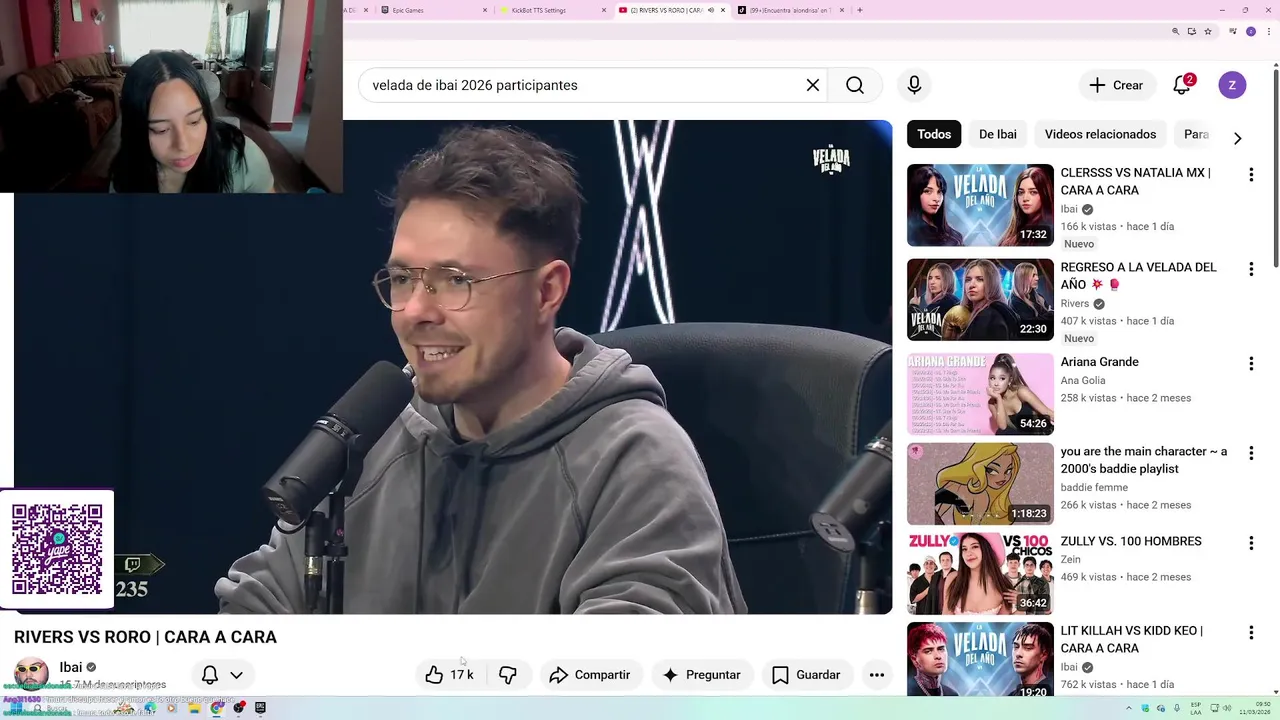
Task: Open Epic Games launcher taskbar icon
Action: point(260,708)
